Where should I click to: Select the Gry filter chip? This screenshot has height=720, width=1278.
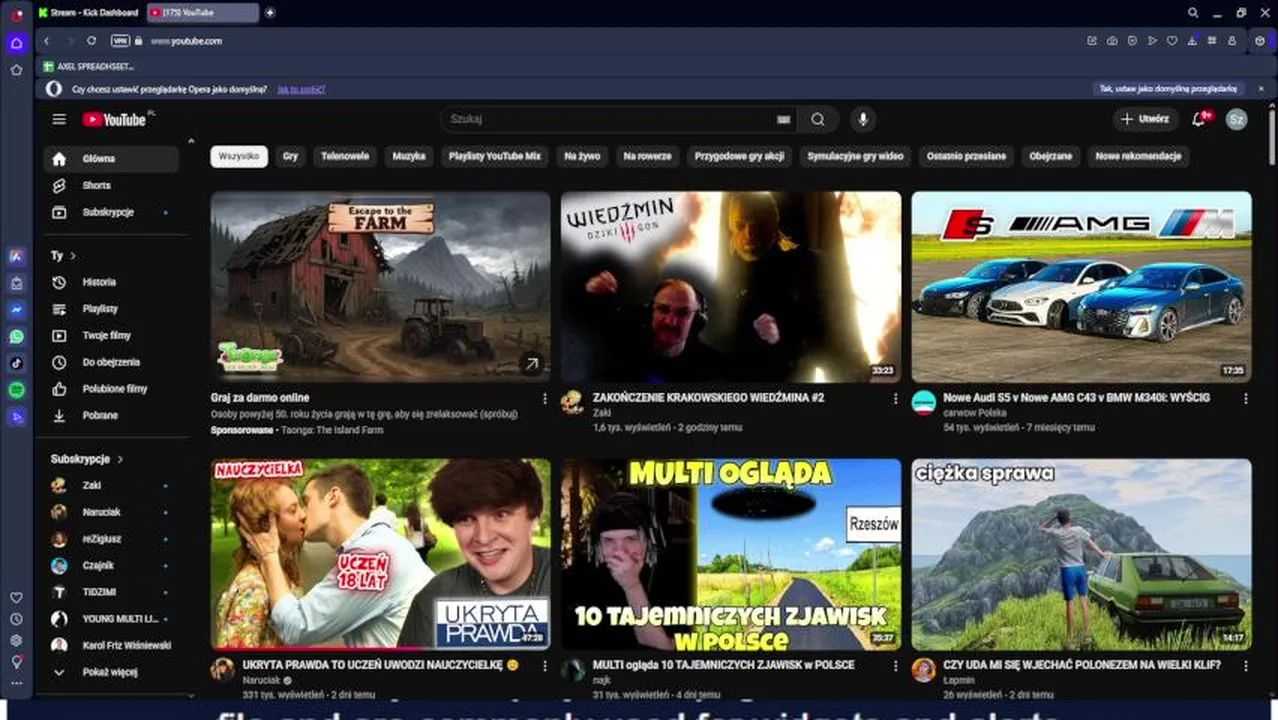(290, 156)
